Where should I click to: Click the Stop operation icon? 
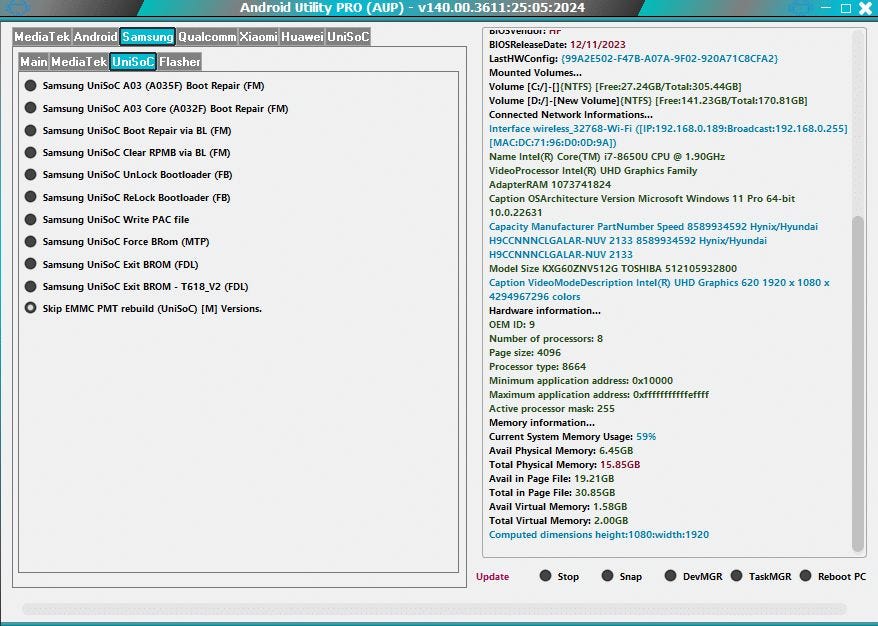(545, 576)
